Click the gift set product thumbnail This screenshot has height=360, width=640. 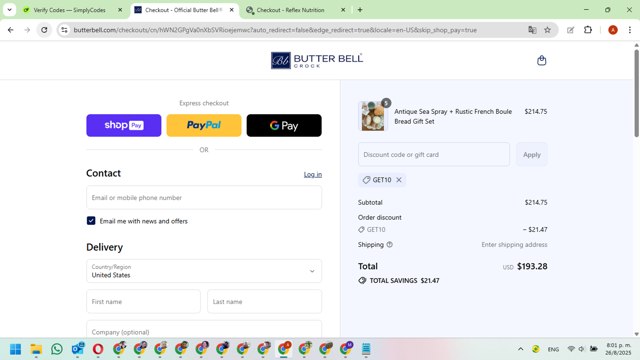[373, 116]
